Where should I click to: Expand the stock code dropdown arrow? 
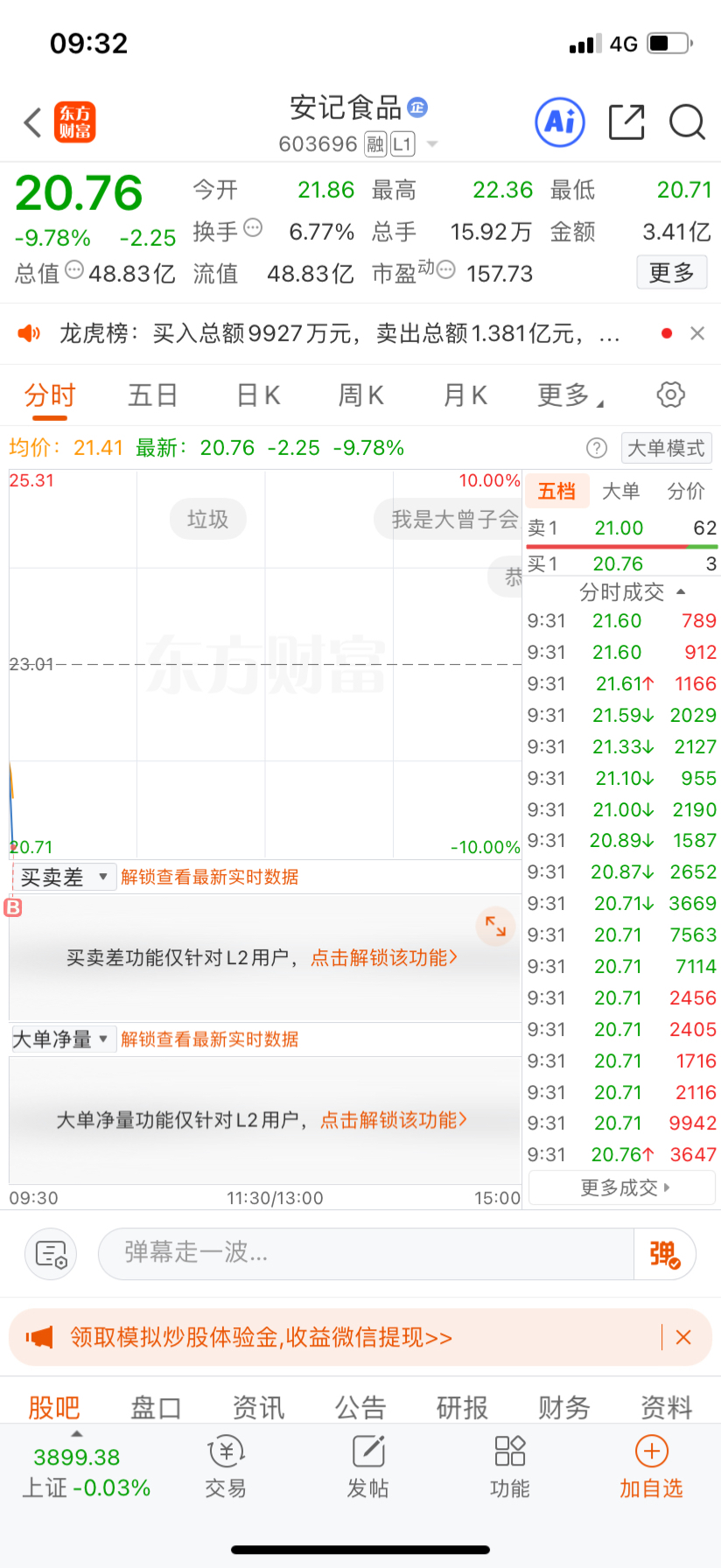[432, 144]
